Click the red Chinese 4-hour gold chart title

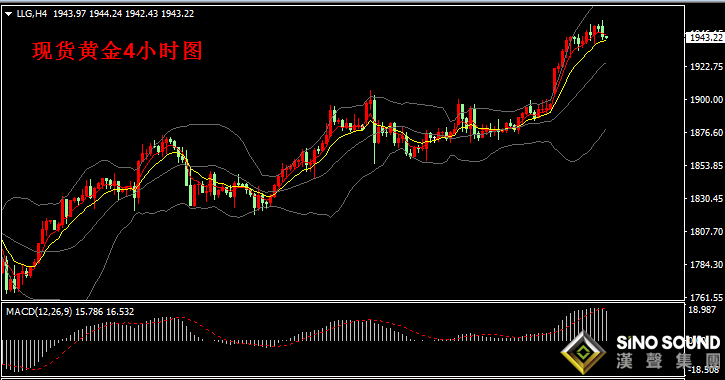117,51
